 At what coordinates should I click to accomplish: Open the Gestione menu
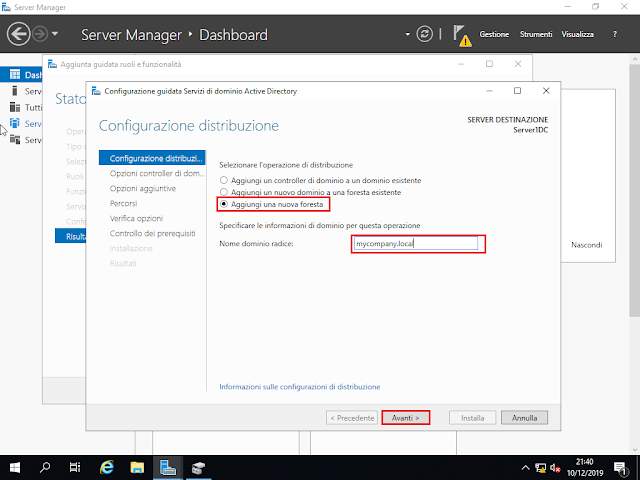(494, 34)
